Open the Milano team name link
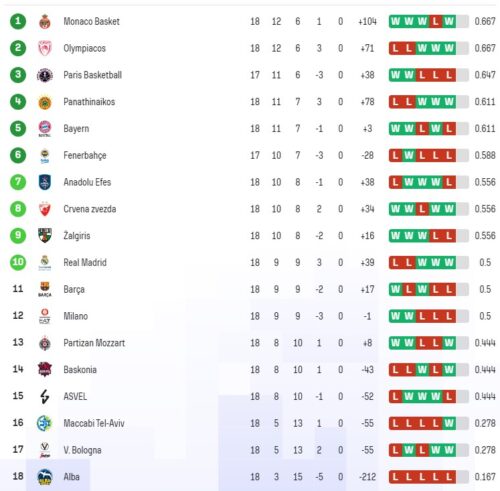 (x=76, y=316)
